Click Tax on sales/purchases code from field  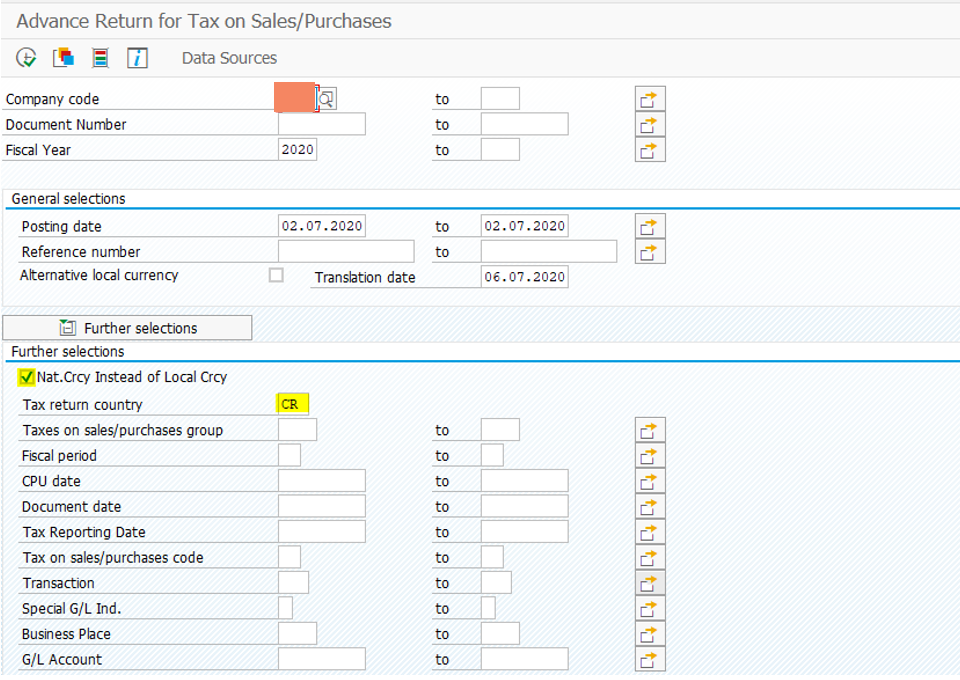point(290,557)
